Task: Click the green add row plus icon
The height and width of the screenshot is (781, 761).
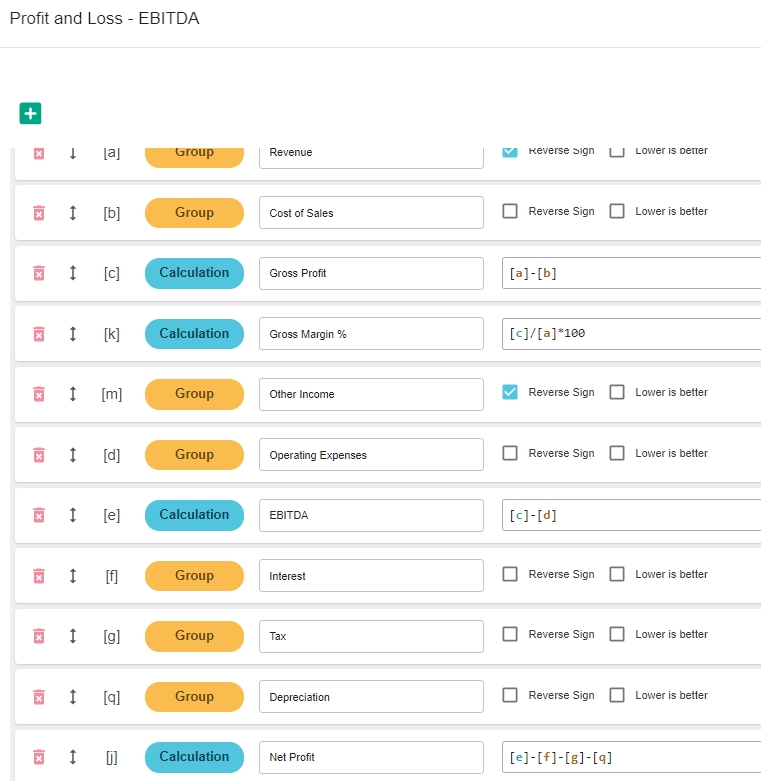Action: click(30, 114)
